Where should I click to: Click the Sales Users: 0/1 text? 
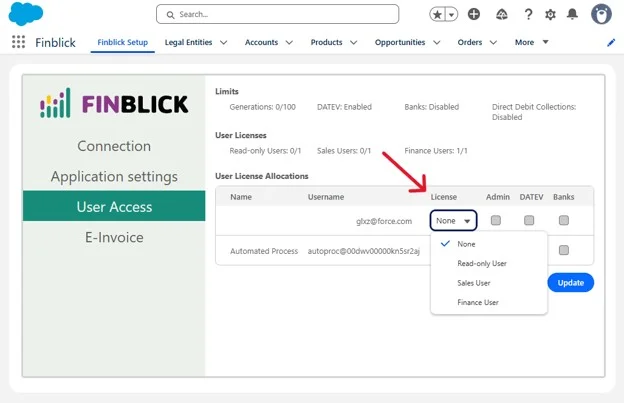coord(343,151)
